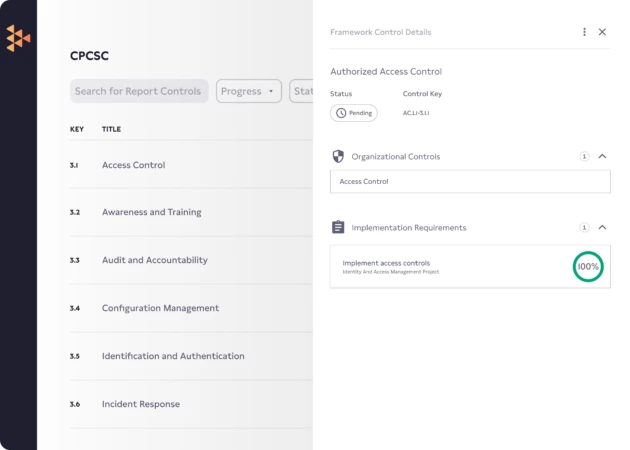Image resolution: width=630 pixels, height=450 pixels.
Task: Select the Configuration Management row
Action: (160, 308)
